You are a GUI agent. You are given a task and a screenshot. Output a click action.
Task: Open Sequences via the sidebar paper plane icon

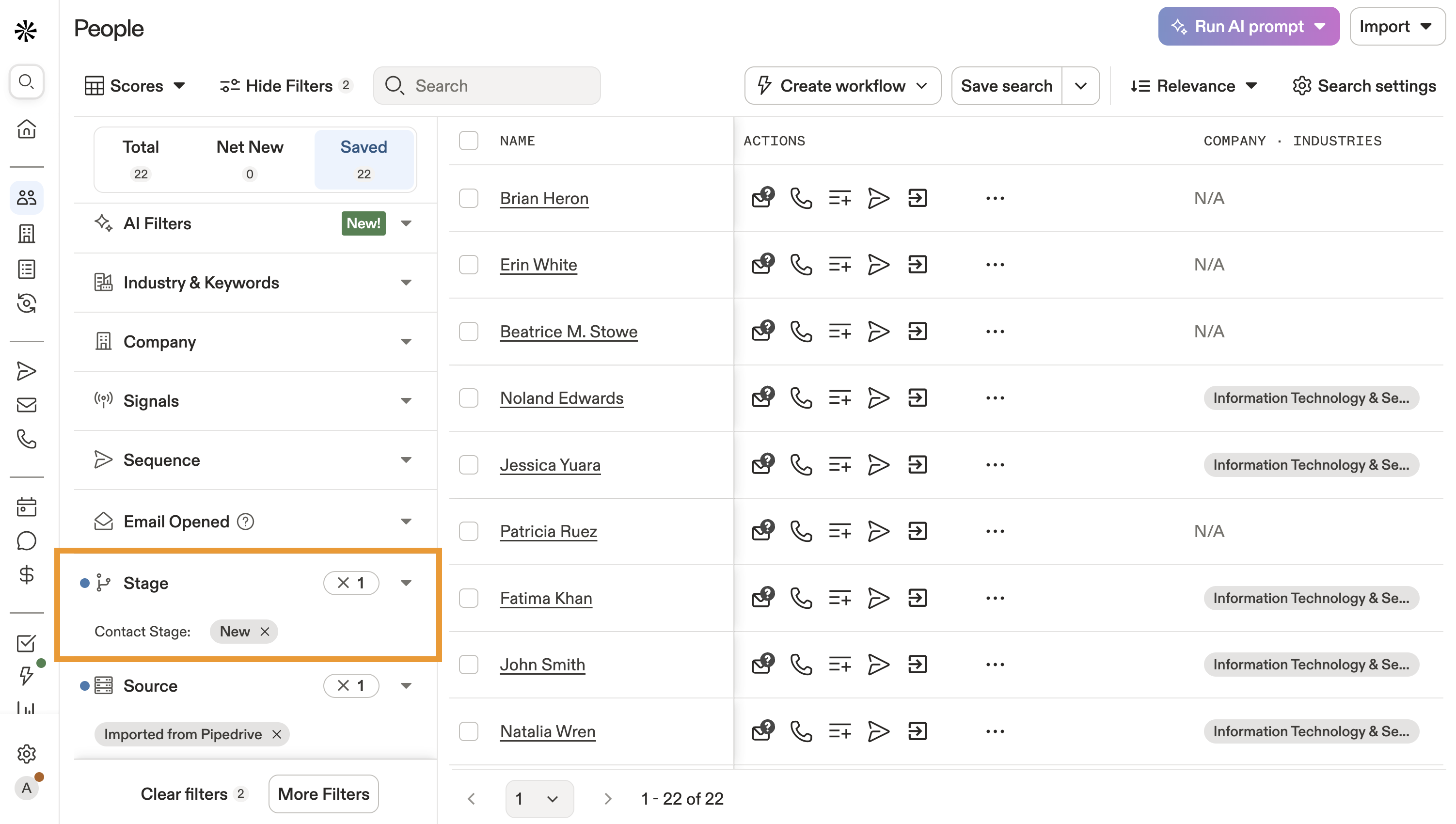27,371
